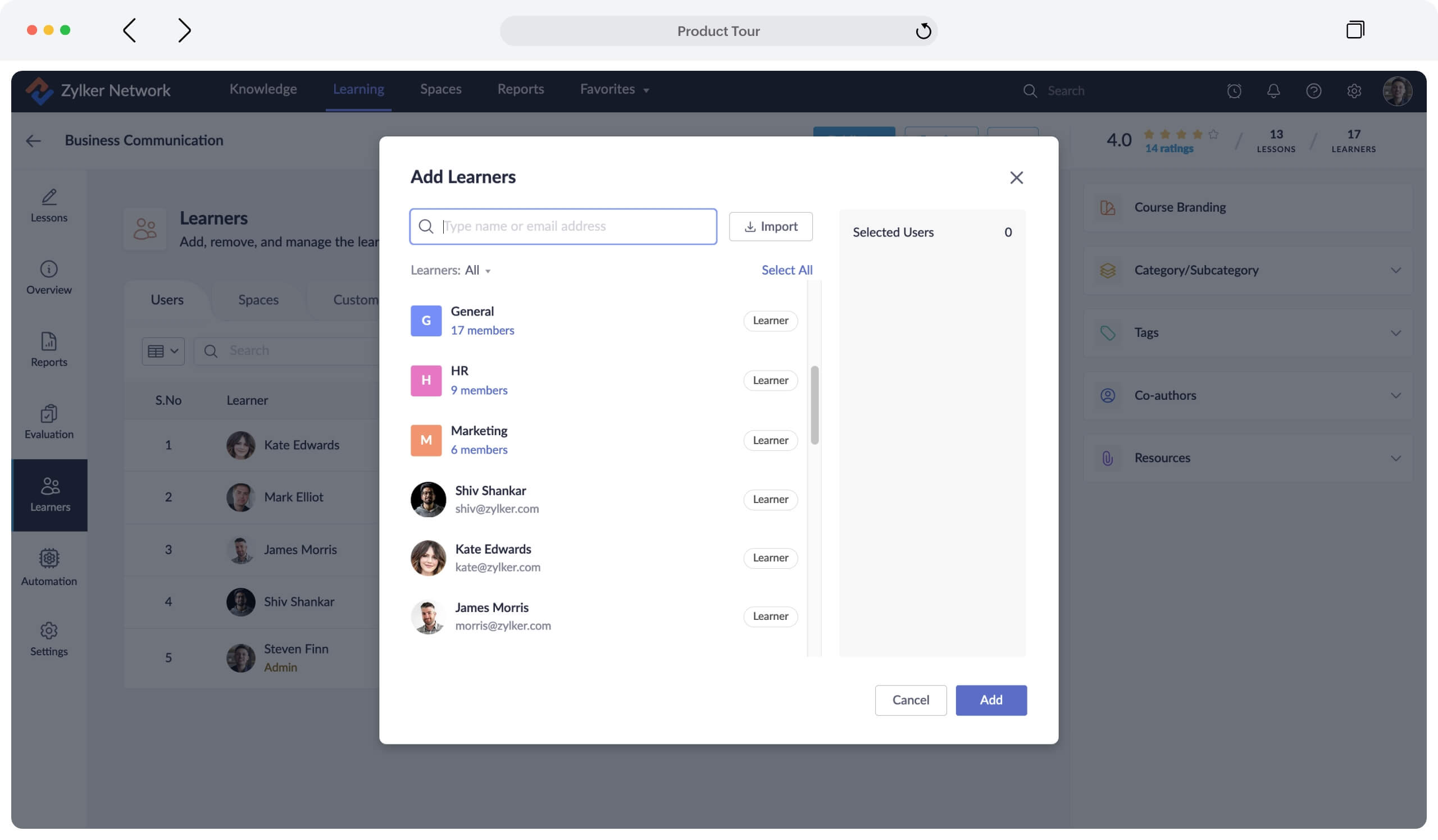Toggle Learner role for Kate Edwards
This screenshot has height=840, width=1438.
click(770, 558)
